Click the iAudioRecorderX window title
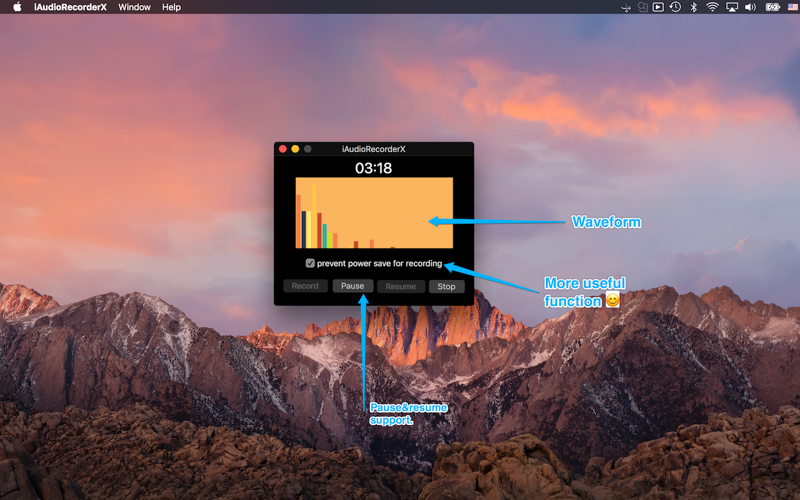 point(373,149)
